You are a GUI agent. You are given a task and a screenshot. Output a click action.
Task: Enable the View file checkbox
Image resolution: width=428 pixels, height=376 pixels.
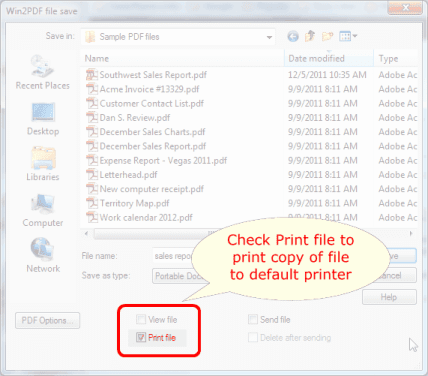(x=141, y=319)
